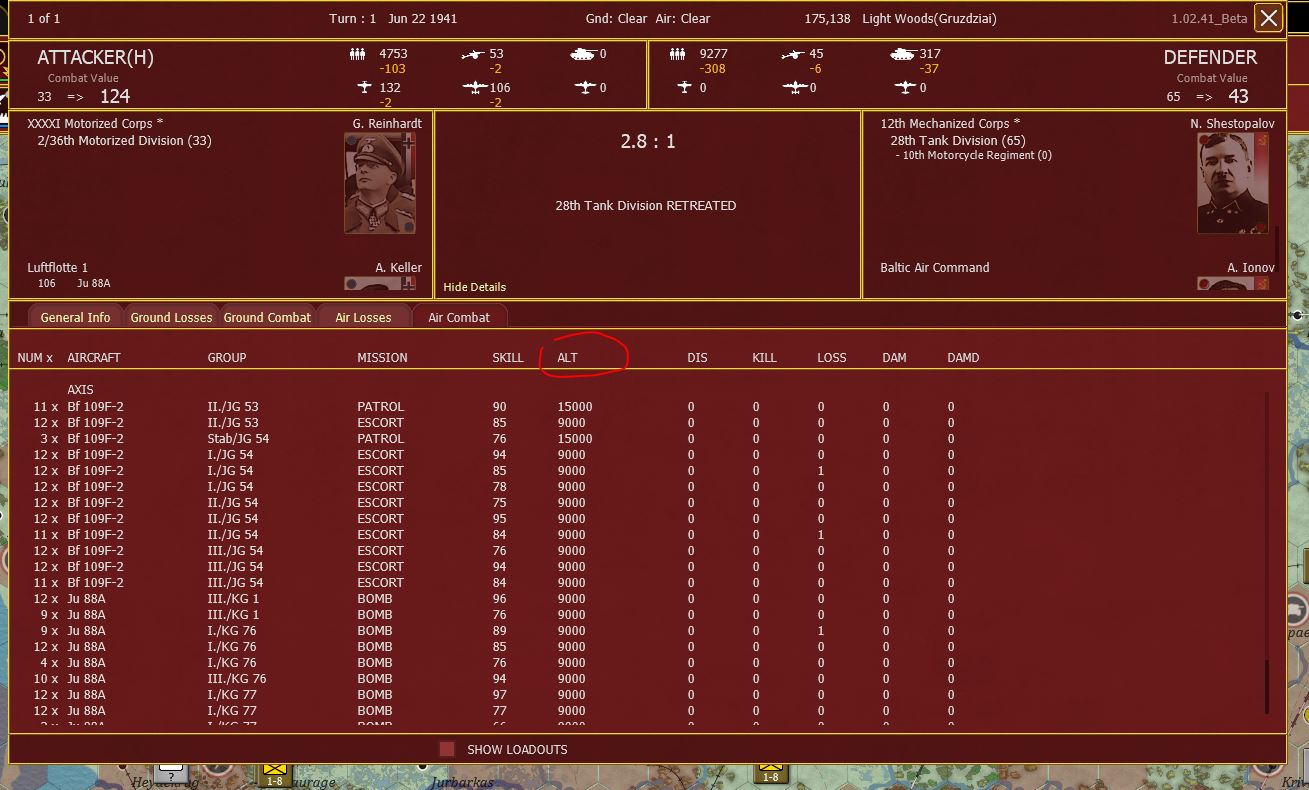
Task: Click attacker guns icon beside 53
Action: click(473, 54)
